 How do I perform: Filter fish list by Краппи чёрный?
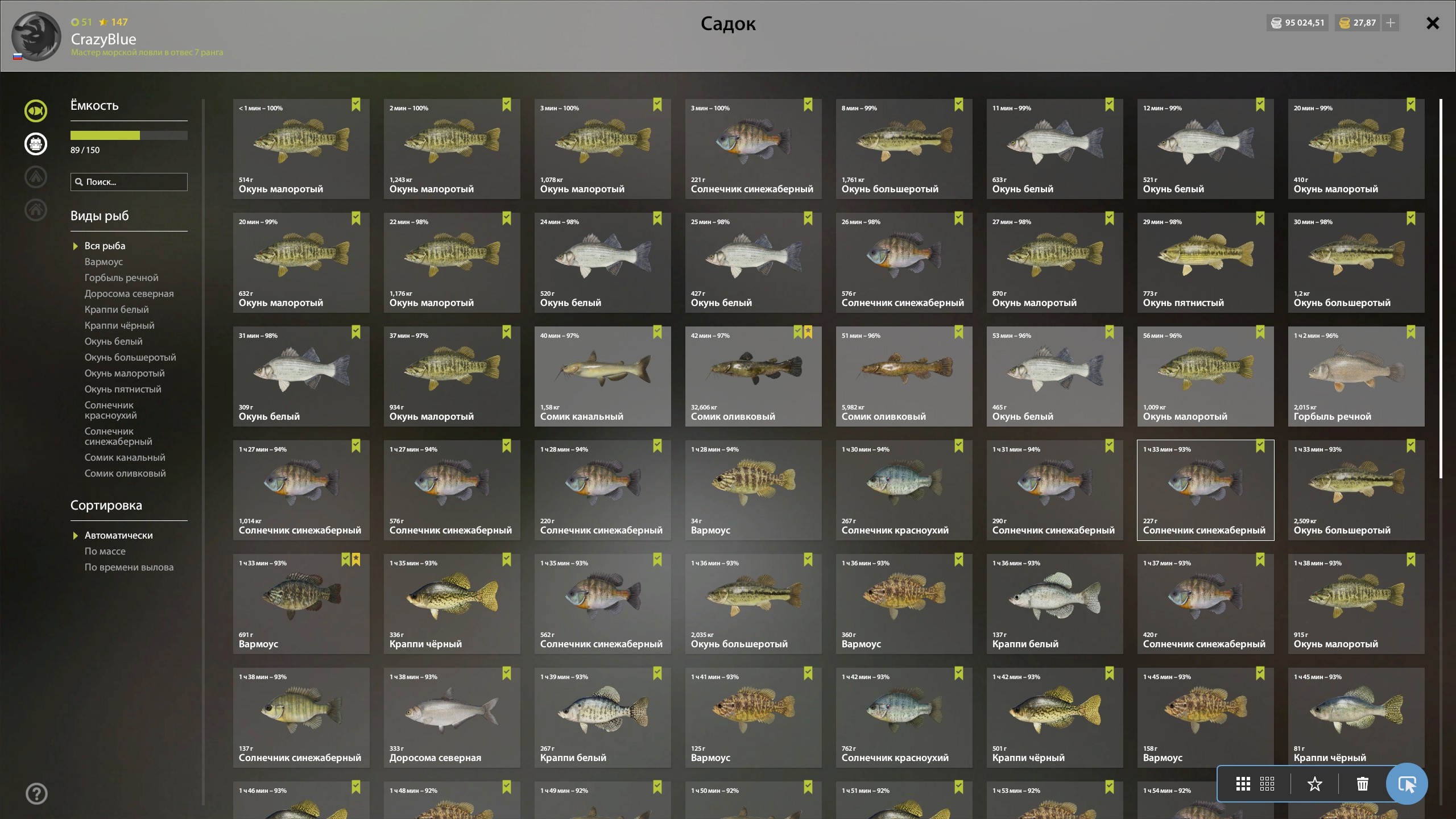coord(119,325)
